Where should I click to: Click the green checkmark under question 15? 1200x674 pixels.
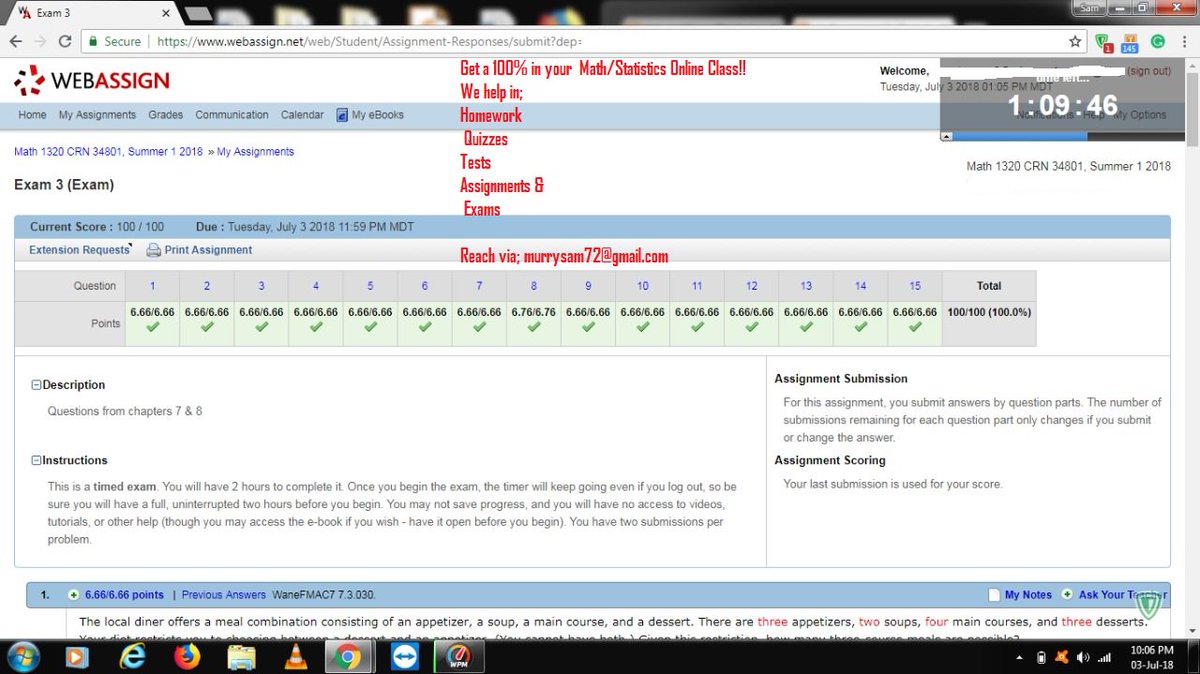pos(915,327)
